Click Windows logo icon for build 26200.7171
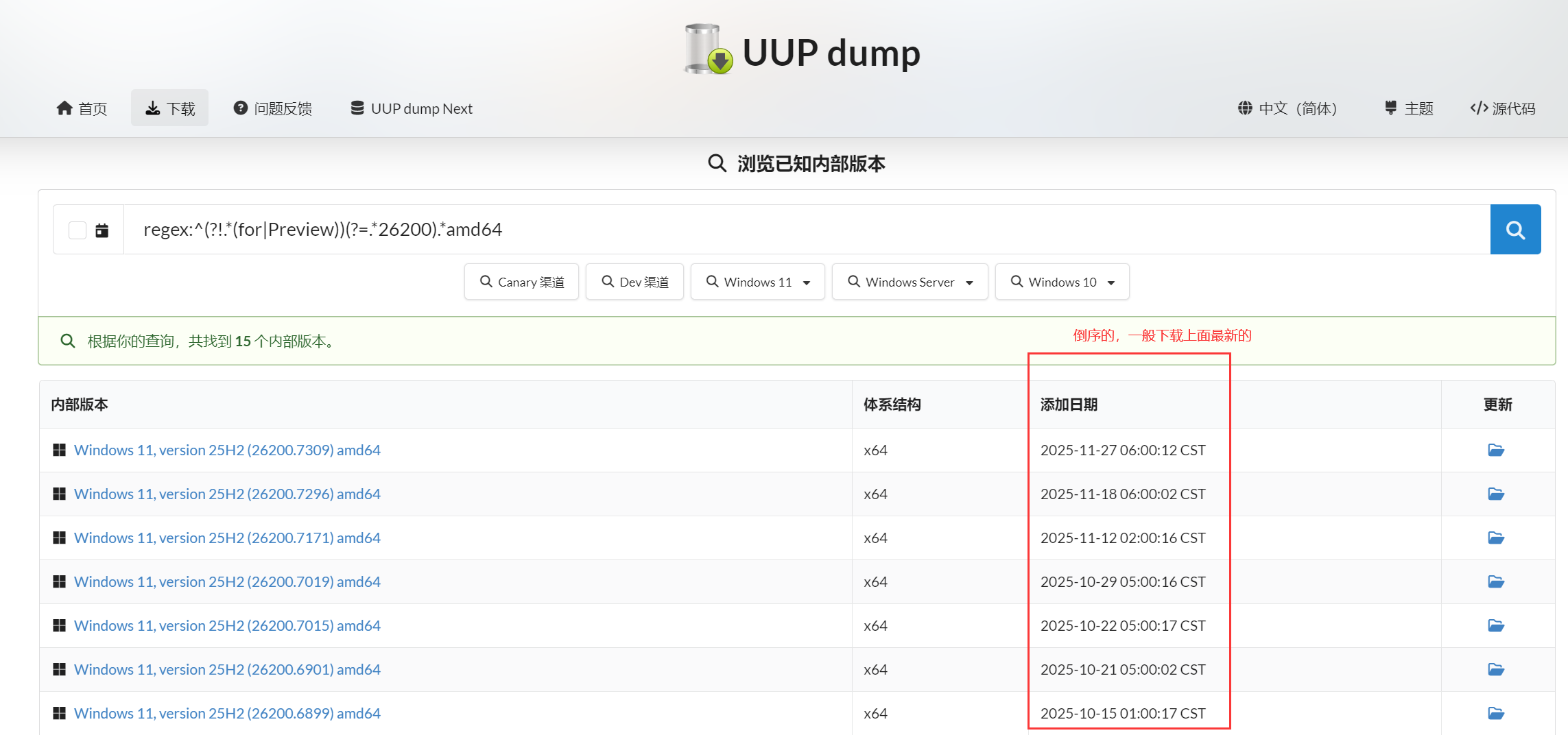Viewport: 1568px width, 735px height. pyautogui.click(x=60, y=538)
